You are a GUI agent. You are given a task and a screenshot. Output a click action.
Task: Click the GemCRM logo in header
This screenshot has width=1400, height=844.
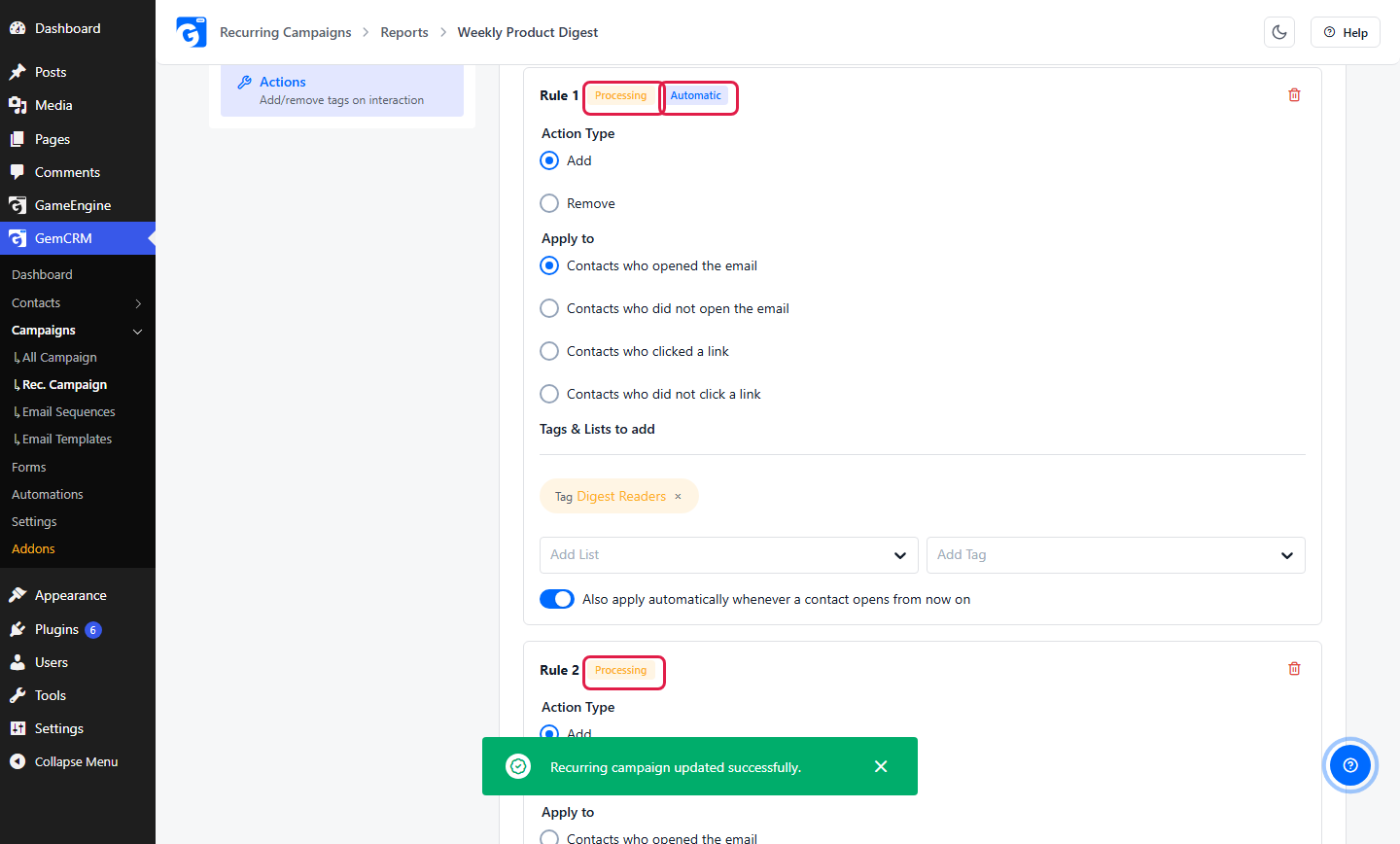tap(192, 32)
